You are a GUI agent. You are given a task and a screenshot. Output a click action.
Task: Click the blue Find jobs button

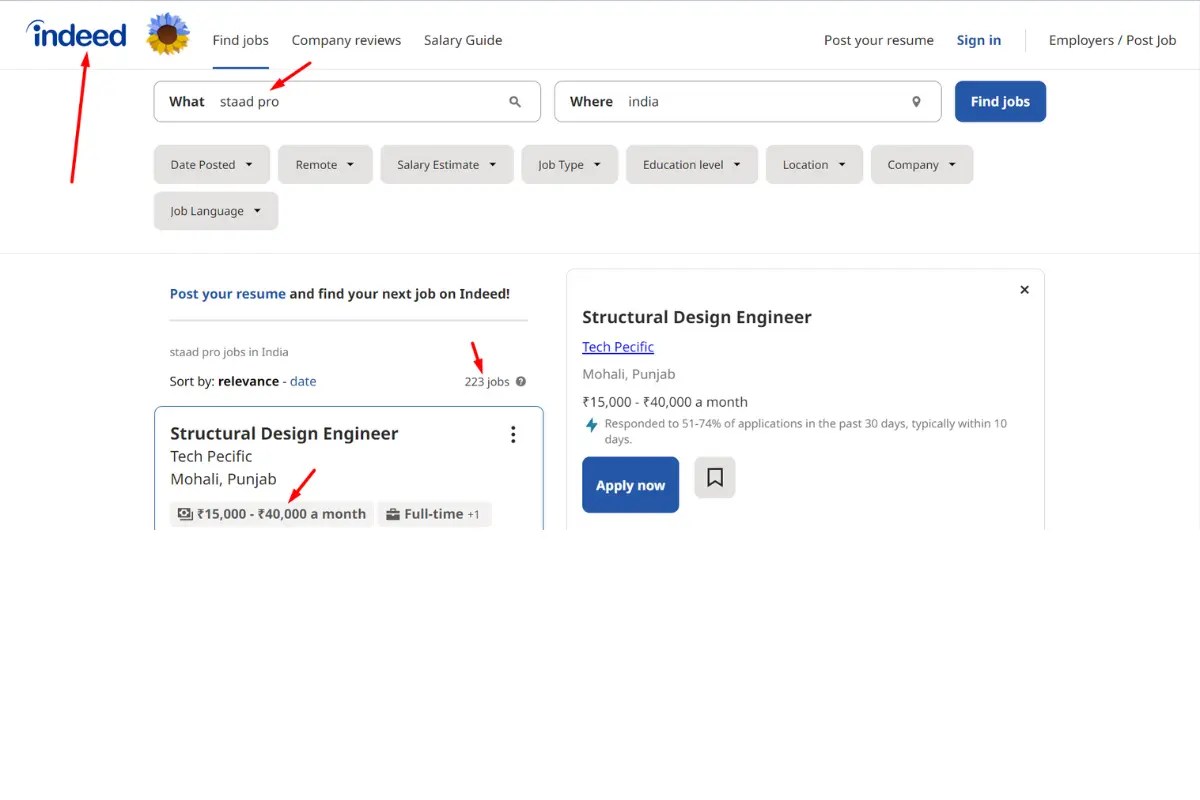coord(1000,102)
